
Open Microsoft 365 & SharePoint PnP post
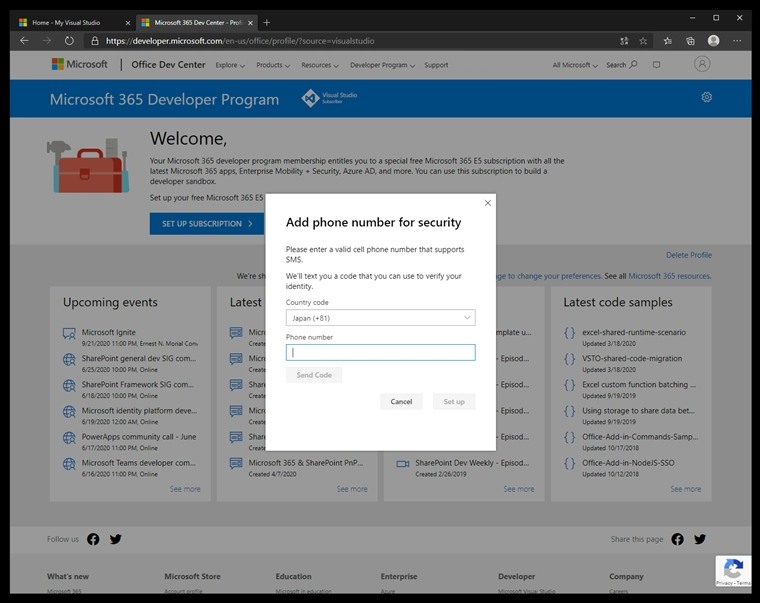(306, 463)
